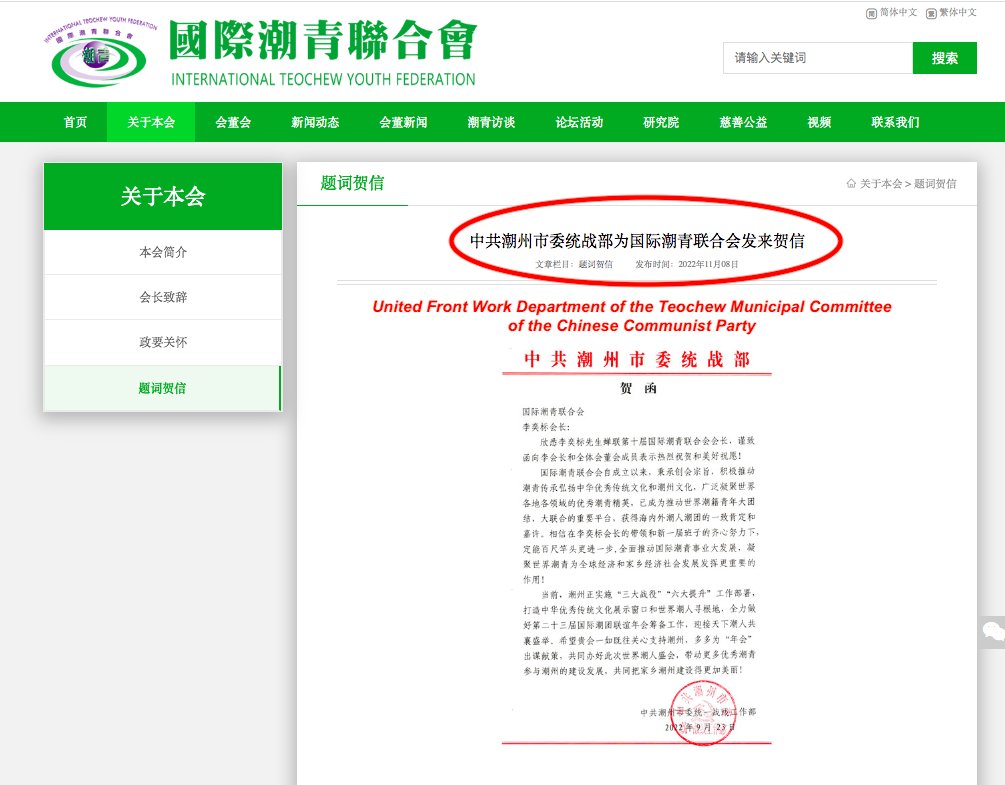The height and width of the screenshot is (785, 1005).
Task: Open 论坛活动 navigation item
Action: coord(579,122)
